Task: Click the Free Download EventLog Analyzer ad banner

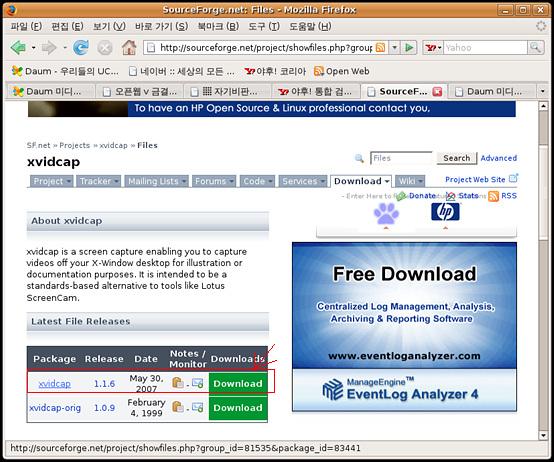Action: click(404, 327)
